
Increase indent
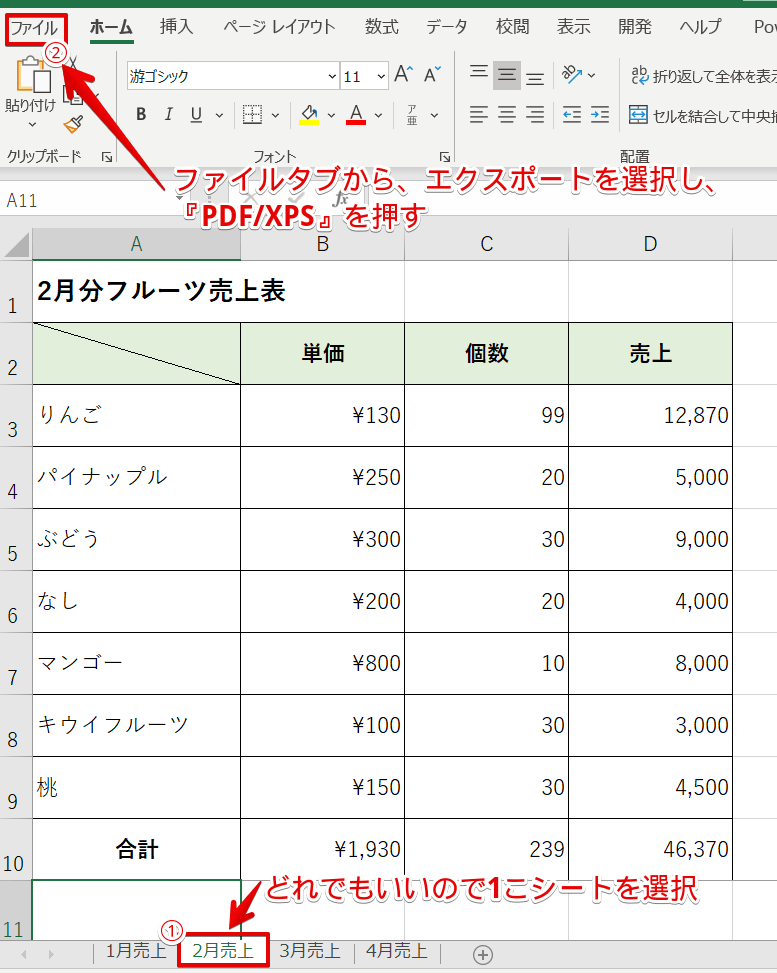[x=600, y=115]
